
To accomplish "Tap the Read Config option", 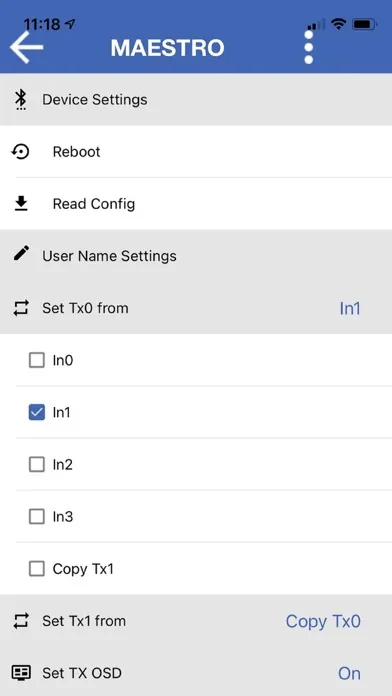I will click(x=196, y=204).
